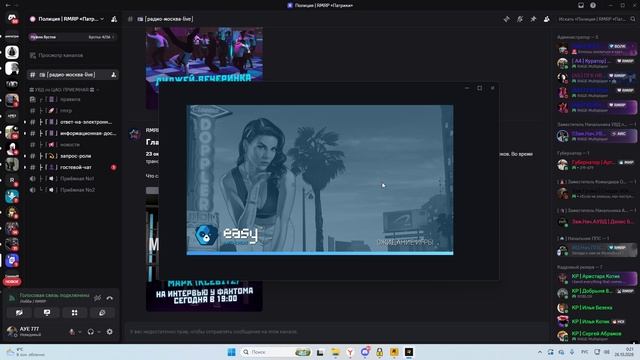The image size is (640, 360).
Task: Open Windows Start button on taskbar
Action: pos(231,352)
